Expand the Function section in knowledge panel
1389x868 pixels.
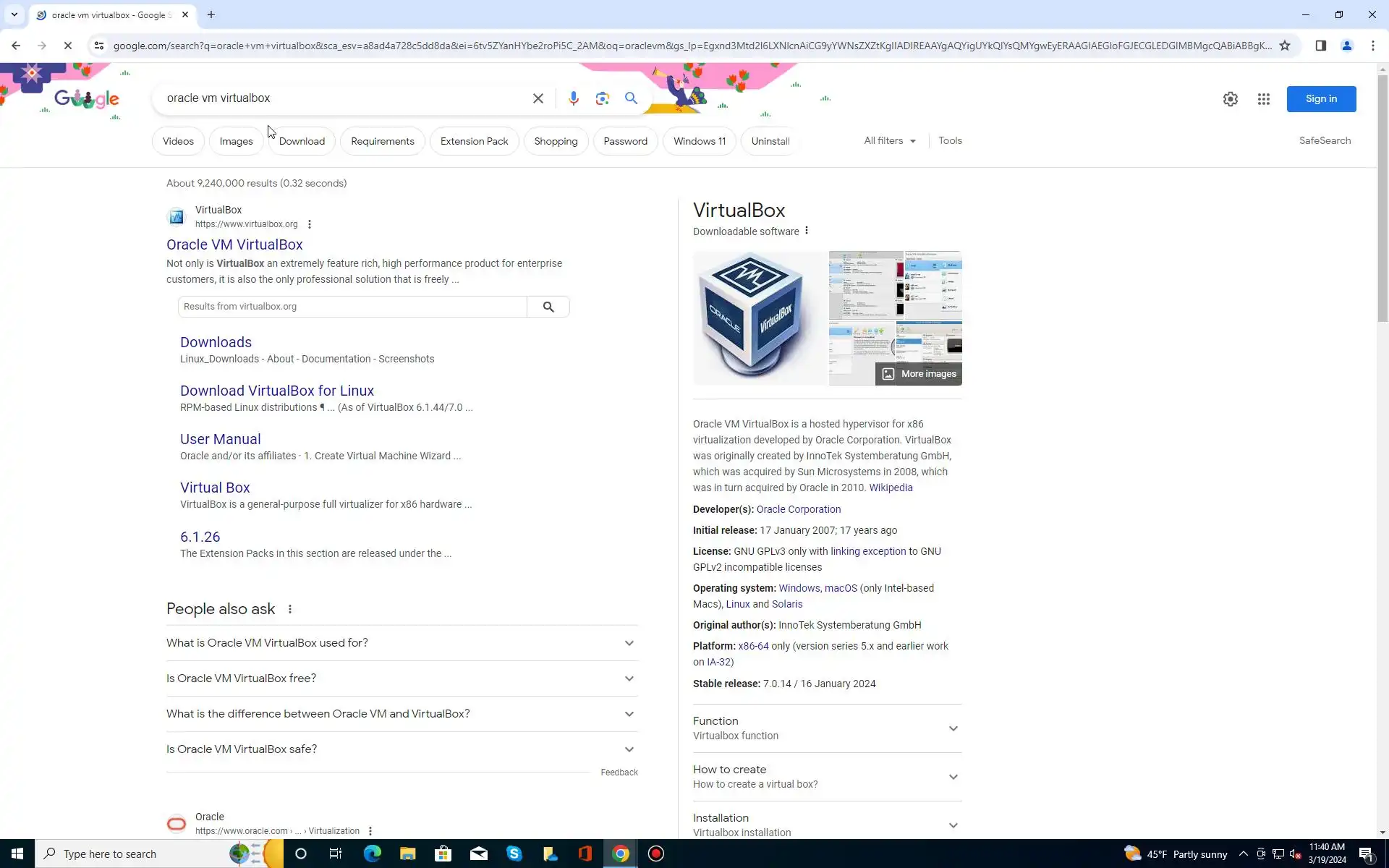(x=826, y=728)
